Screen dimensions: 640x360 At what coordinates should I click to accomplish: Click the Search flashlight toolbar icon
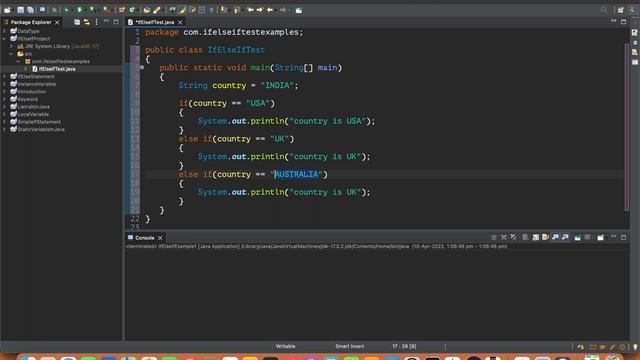pyautogui.click(x=157, y=10)
